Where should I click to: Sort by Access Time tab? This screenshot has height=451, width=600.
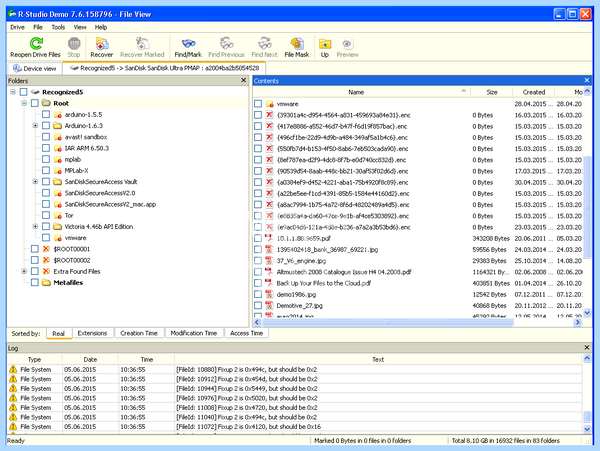click(x=246, y=333)
